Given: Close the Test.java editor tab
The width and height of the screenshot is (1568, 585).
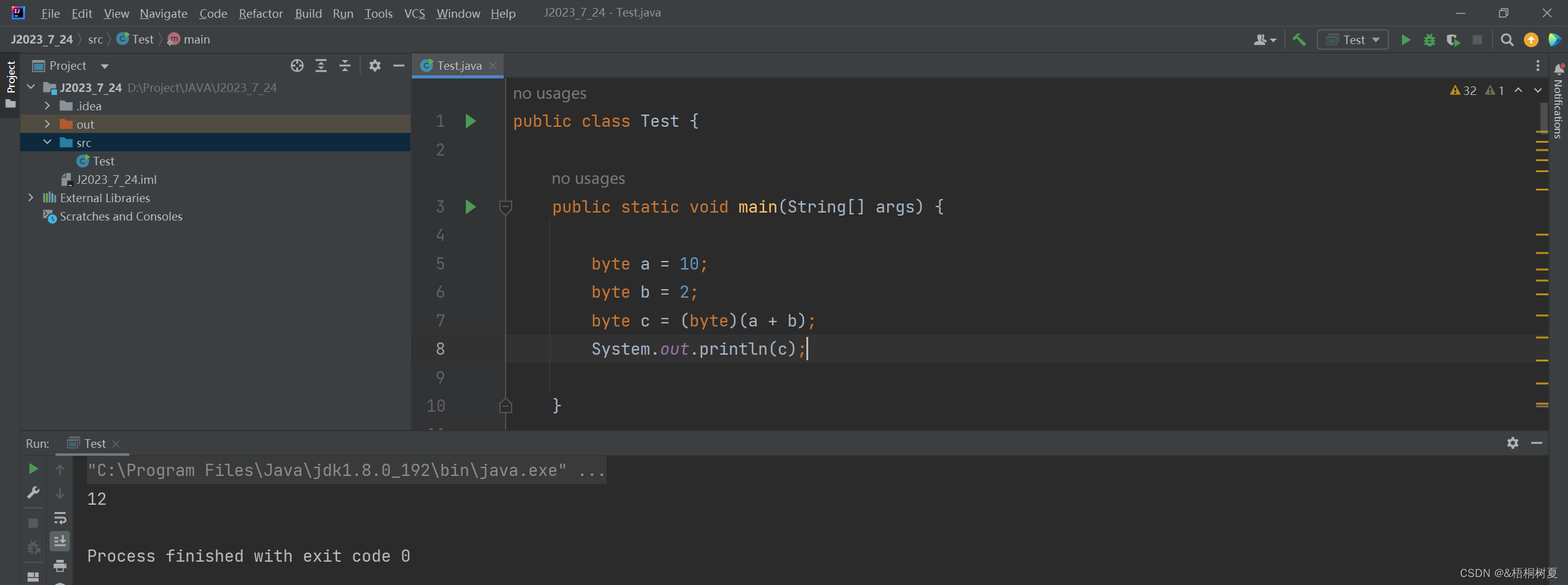Looking at the screenshot, I should tap(493, 66).
